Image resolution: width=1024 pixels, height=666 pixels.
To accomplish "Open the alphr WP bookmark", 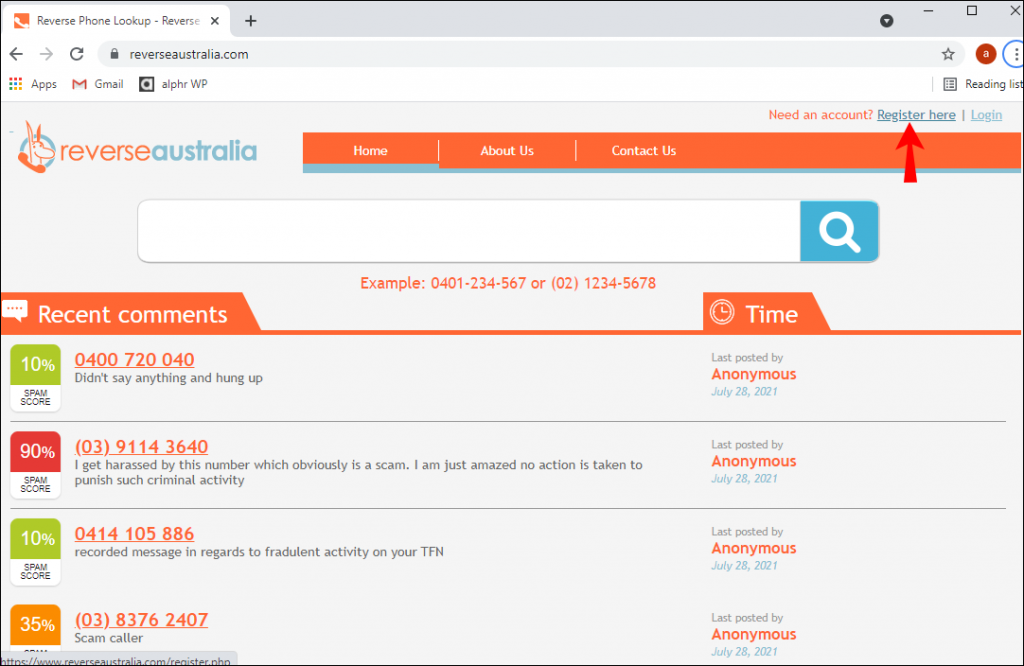I will click(174, 84).
